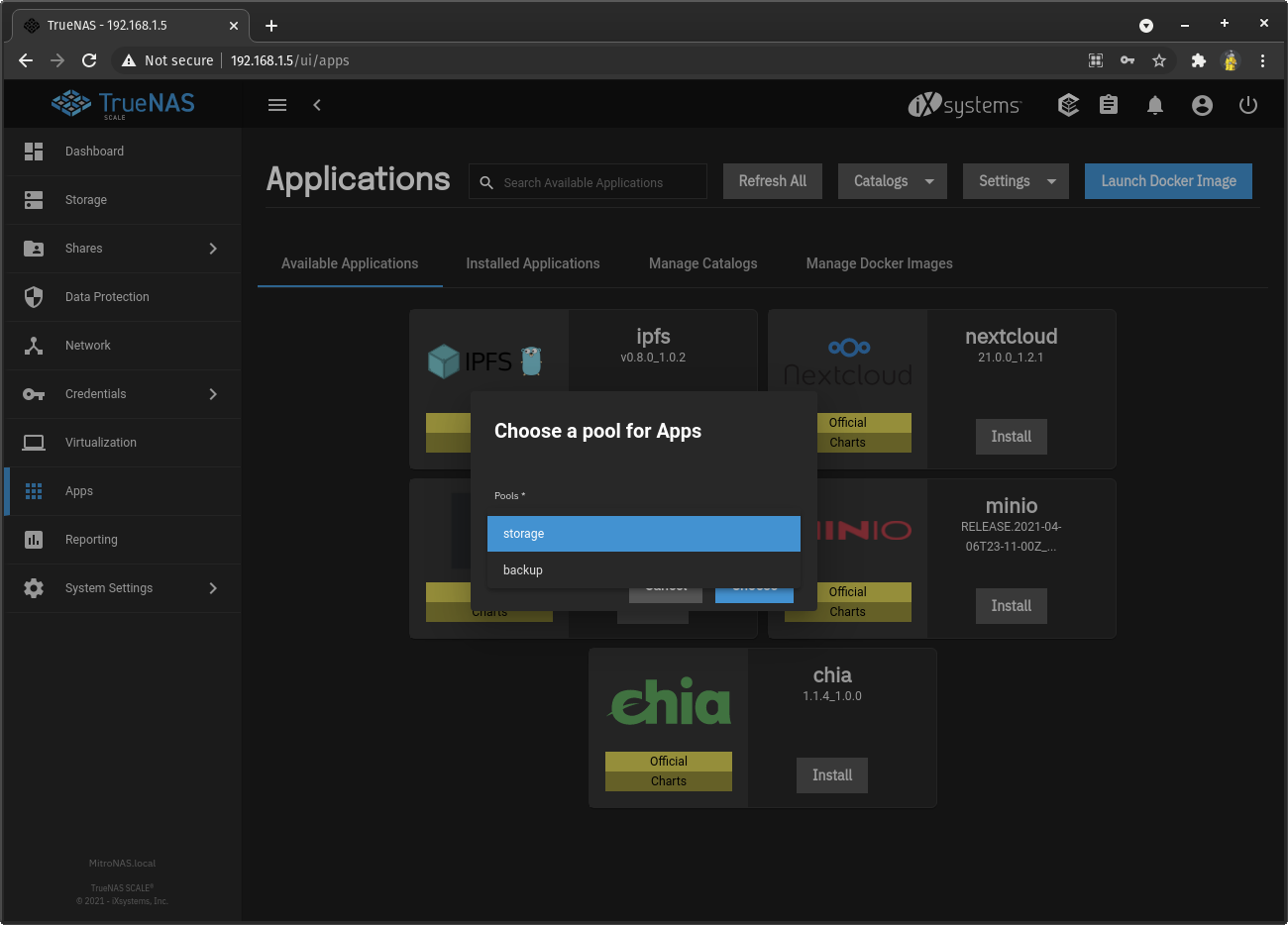Click the Virtualization laptop icon
The width and height of the screenshot is (1288, 925).
tap(34, 443)
